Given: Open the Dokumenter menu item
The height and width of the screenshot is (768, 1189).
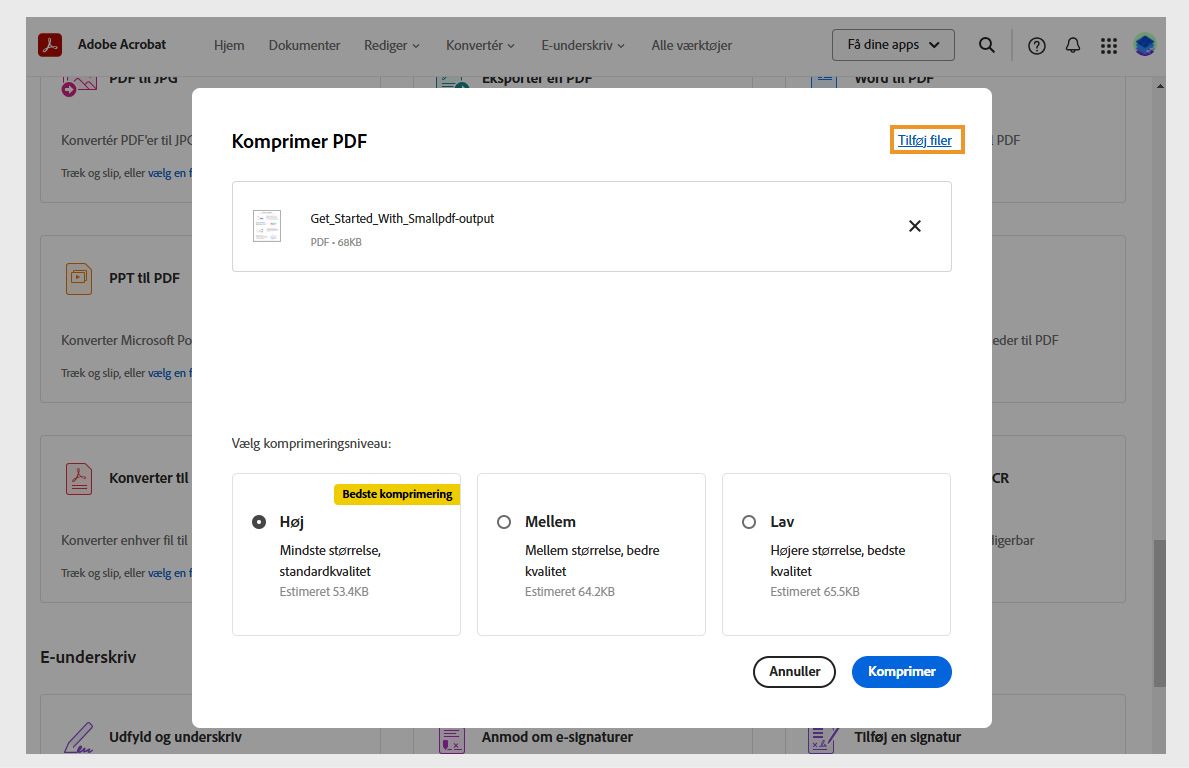Looking at the screenshot, I should (304, 45).
